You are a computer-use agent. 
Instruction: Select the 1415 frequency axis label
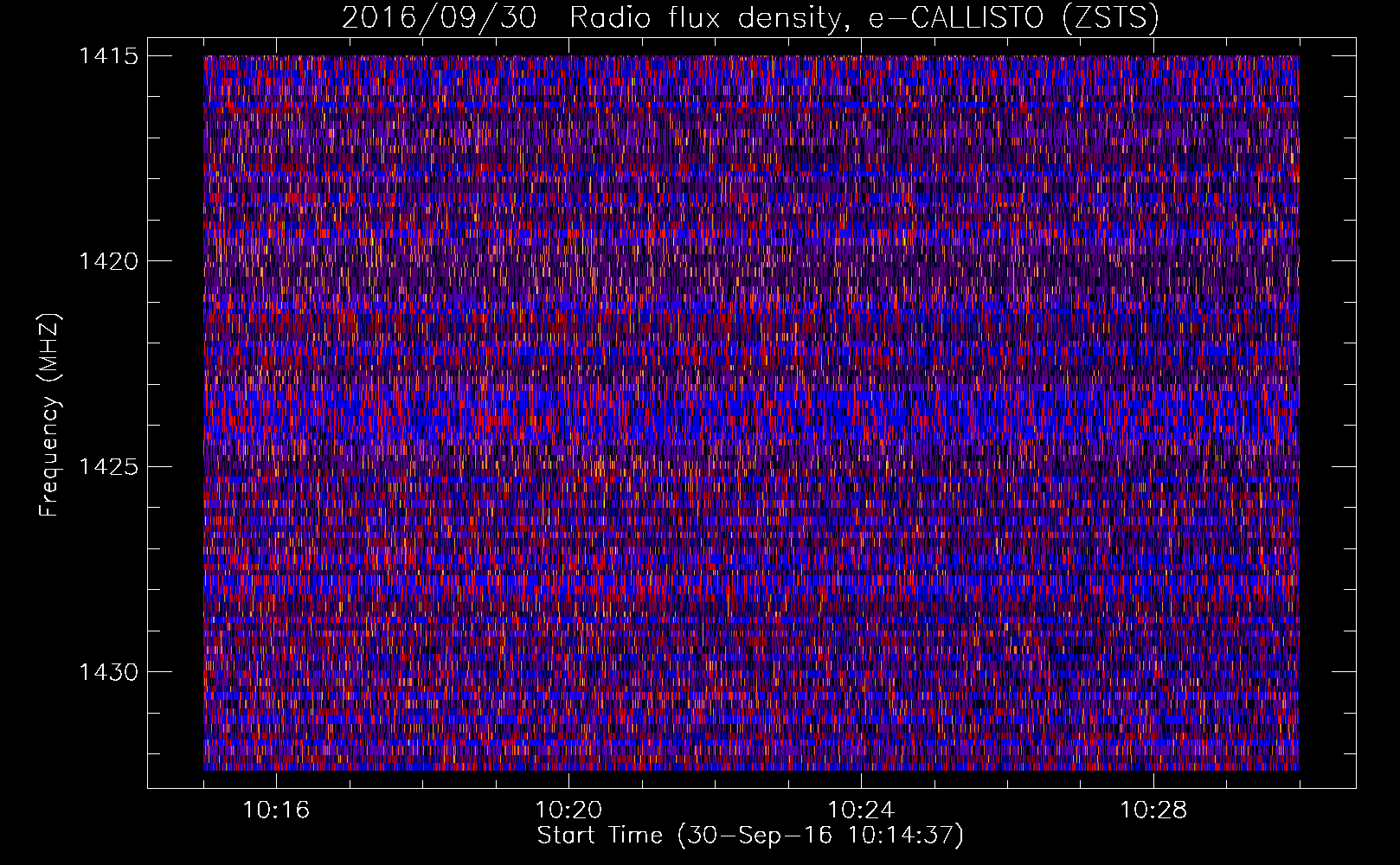pos(108,56)
